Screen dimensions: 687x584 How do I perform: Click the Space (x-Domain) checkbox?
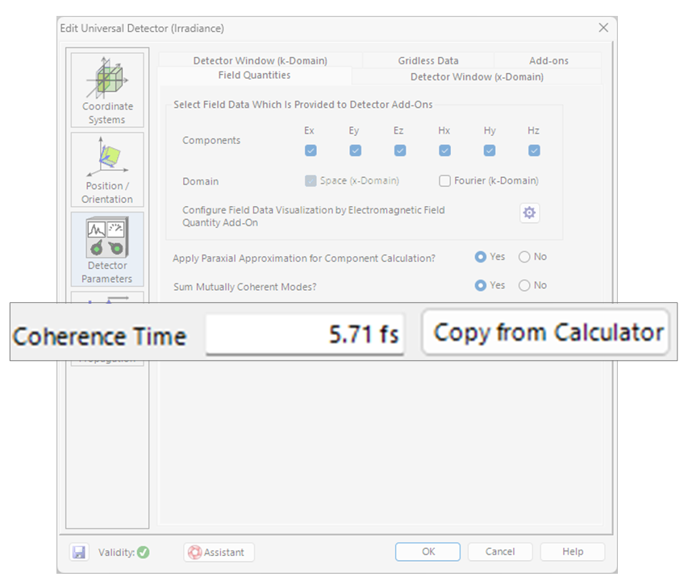tap(311, 181)
